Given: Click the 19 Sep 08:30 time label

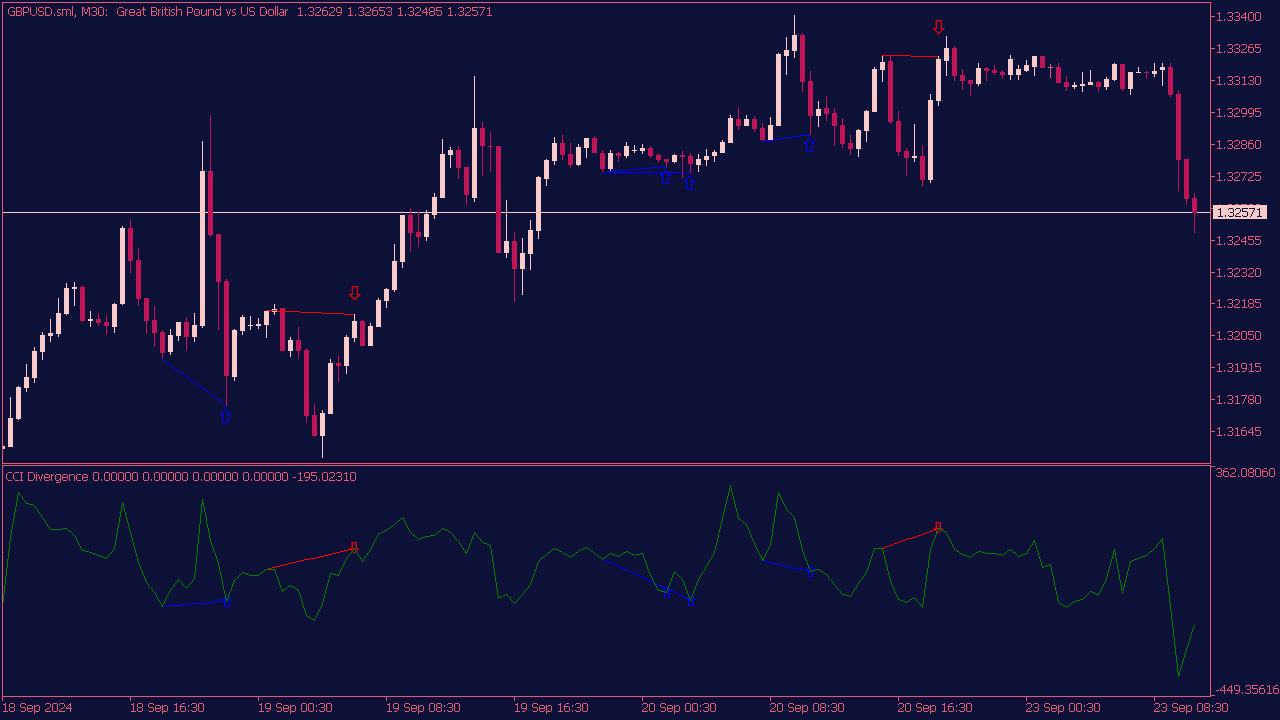Looking at the screenshot, I should point(423,707).
